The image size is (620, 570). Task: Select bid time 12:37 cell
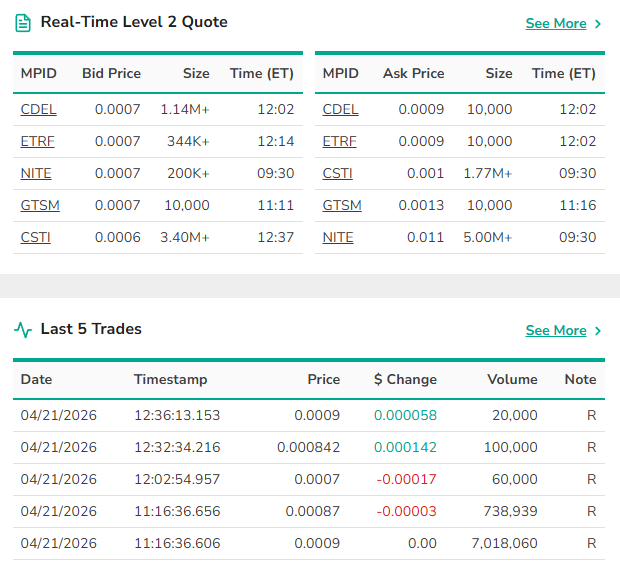click(276, 237)
